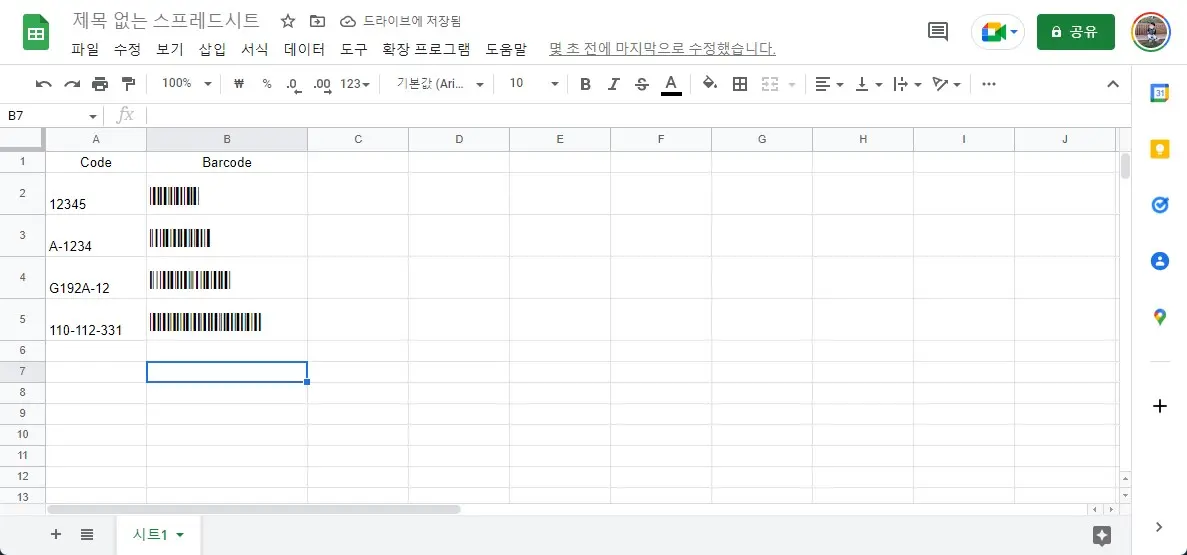This screenshot has width=1187, height=555.
Task: Open Keep notes in side panel
Action: pos(1159,149)
